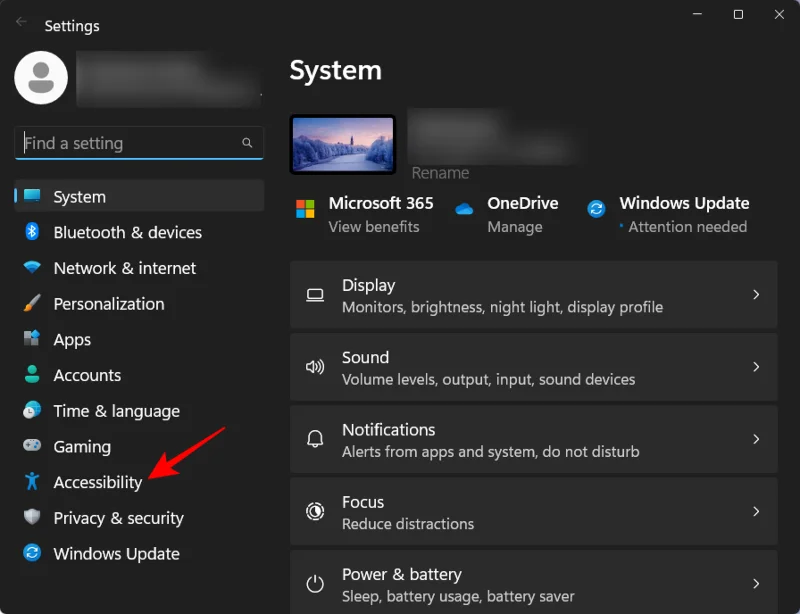Select the Privacy & security shield icon

click(x=31, y=518)
